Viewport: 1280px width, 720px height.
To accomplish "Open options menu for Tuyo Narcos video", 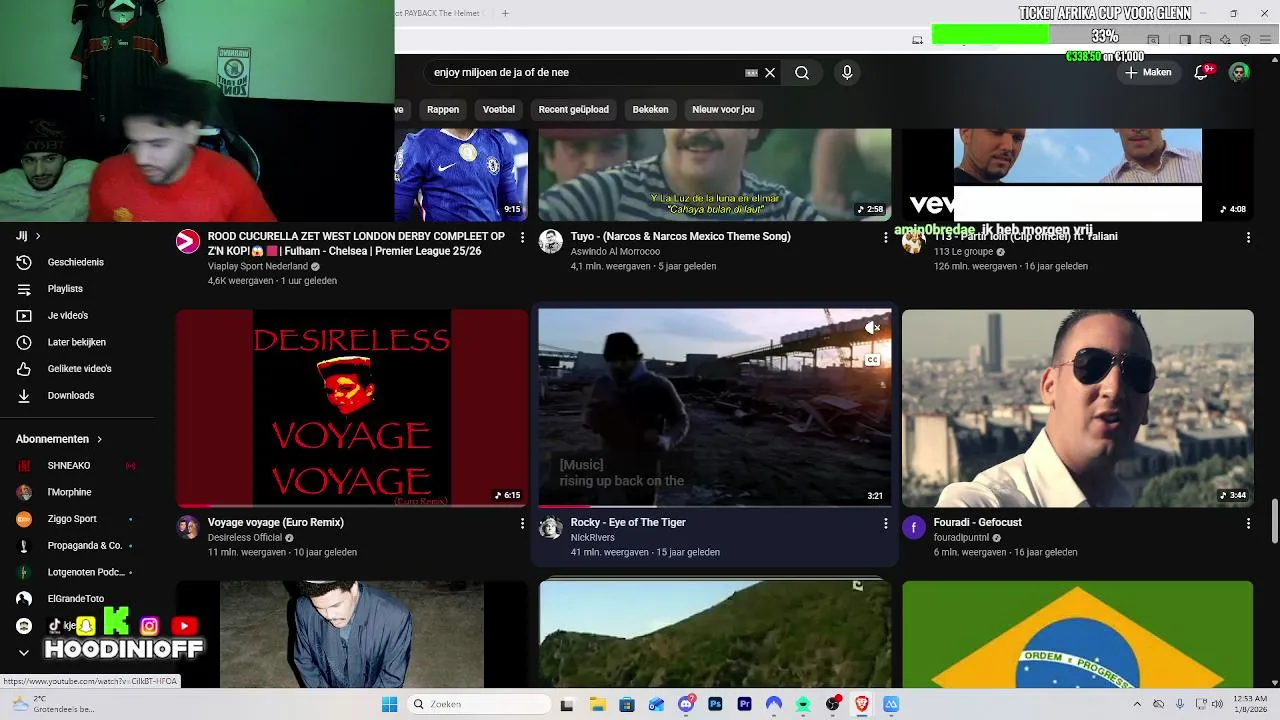I will coord(884,237).
